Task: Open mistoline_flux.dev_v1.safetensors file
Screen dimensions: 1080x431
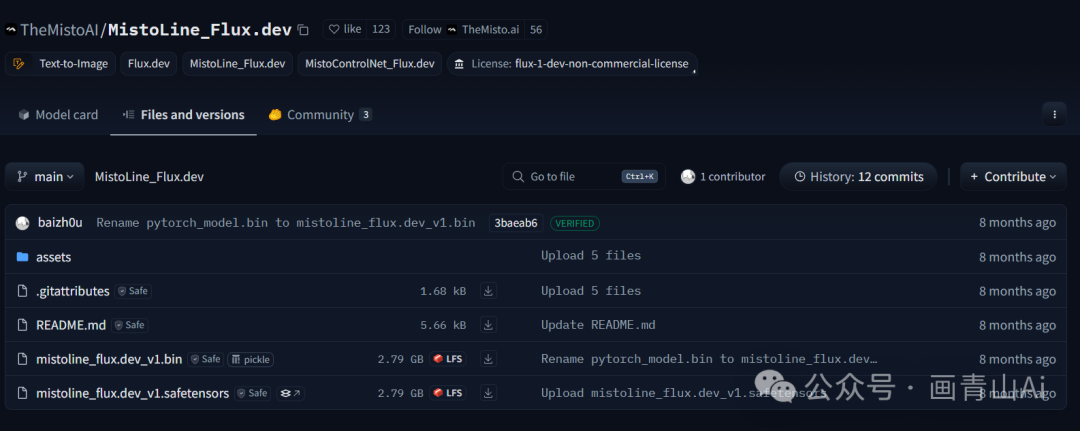Action: click(132, 394)
